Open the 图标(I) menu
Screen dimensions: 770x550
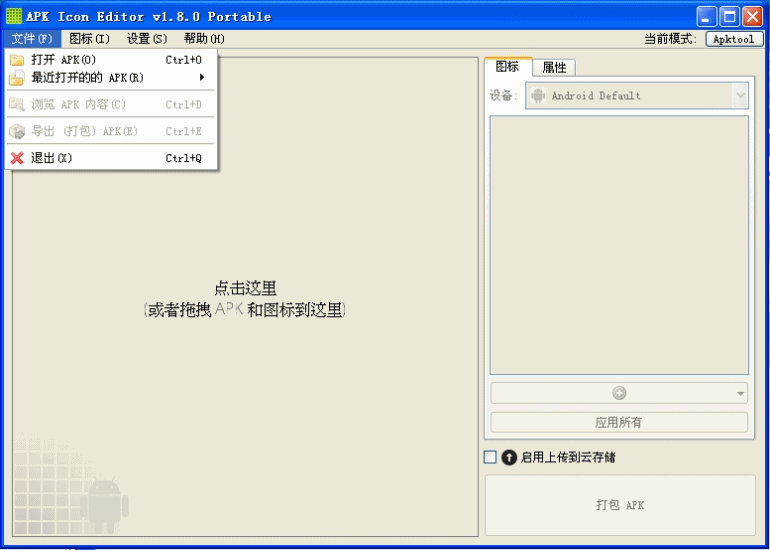click(x=89, y=38)
